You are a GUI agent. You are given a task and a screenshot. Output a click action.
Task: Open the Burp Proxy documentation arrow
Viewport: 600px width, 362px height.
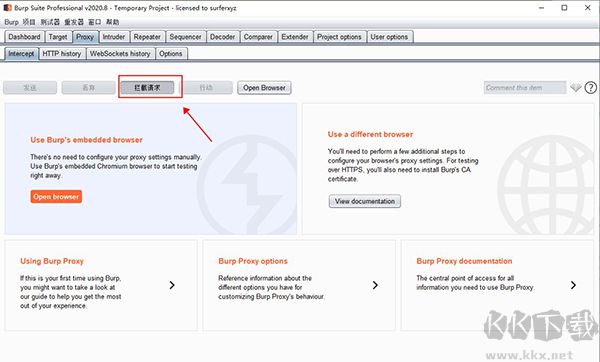(573, 285)
